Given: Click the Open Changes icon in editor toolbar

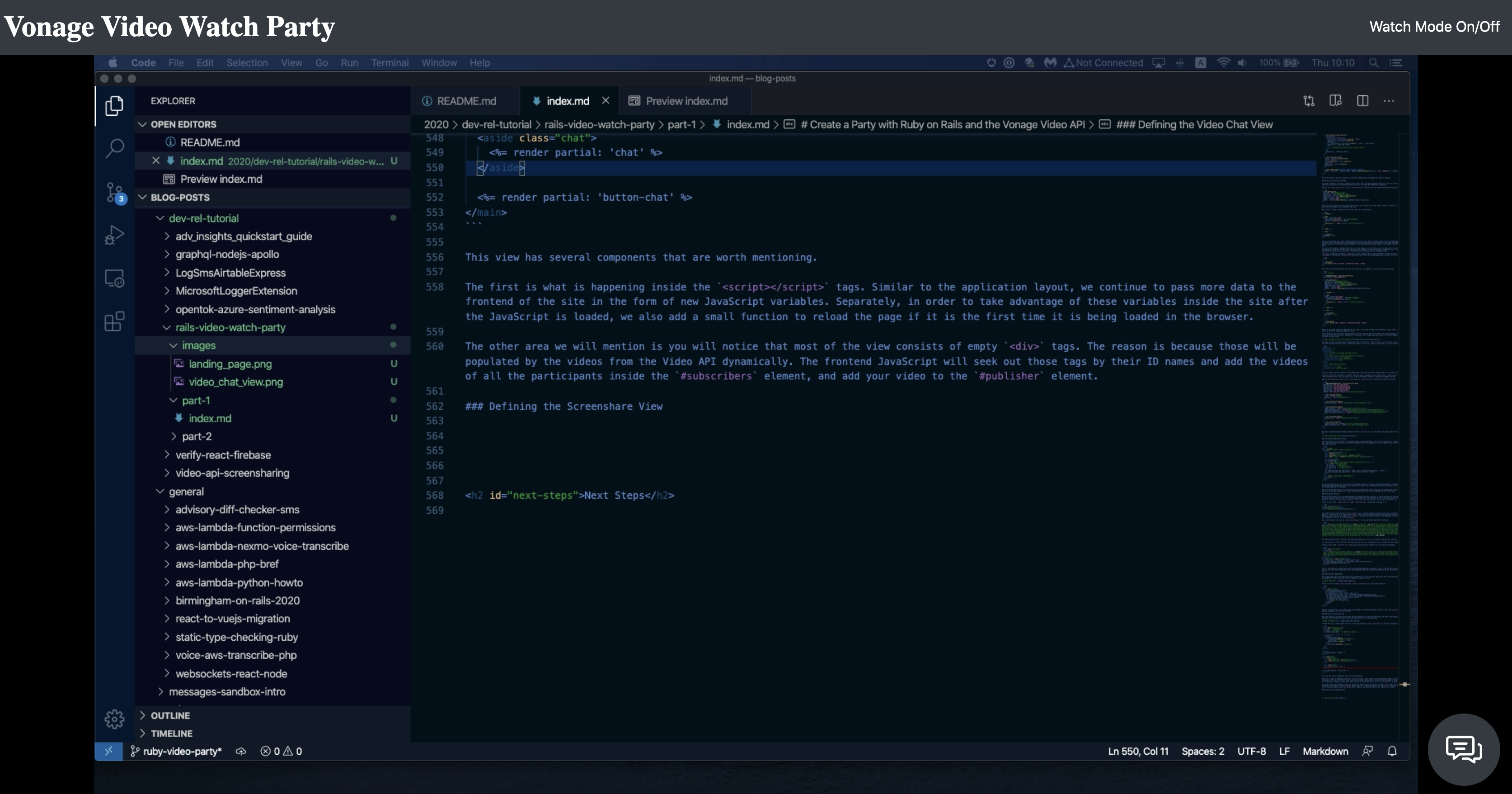Looking at the screenshot, I should (1309, 101).
